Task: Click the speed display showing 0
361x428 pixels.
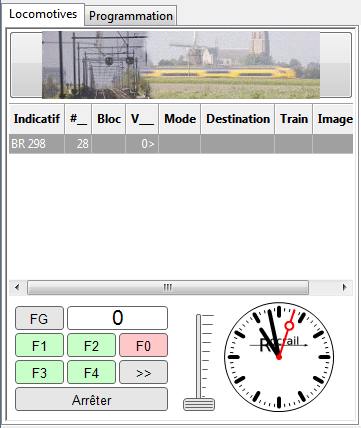Action: 117,318
